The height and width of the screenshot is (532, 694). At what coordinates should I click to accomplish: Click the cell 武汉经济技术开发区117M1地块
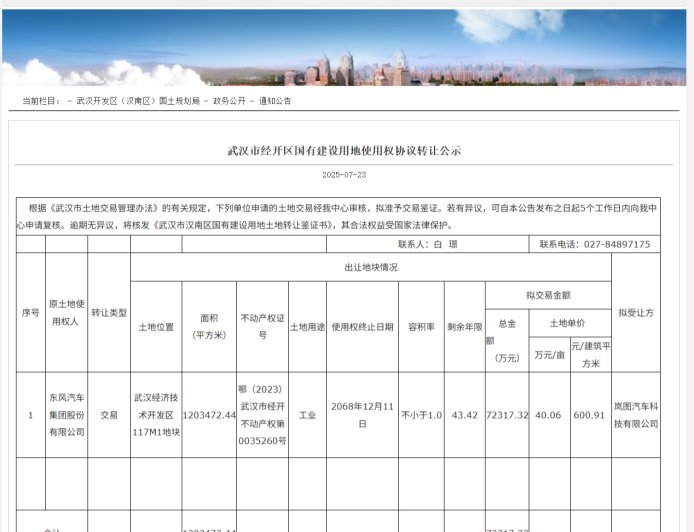(156, 415)
